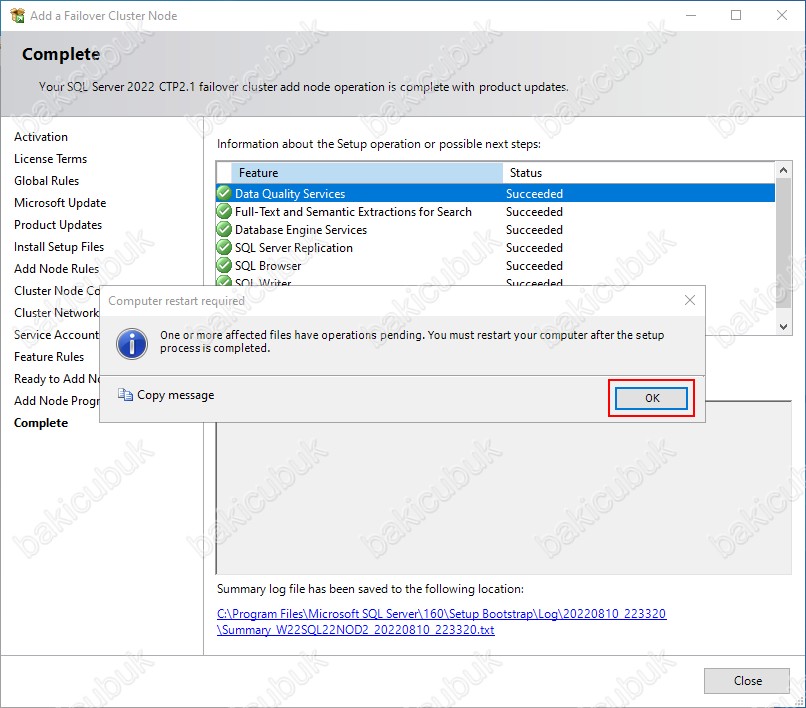
Task: Select the SQL Browser row
Action: (496, 265)
